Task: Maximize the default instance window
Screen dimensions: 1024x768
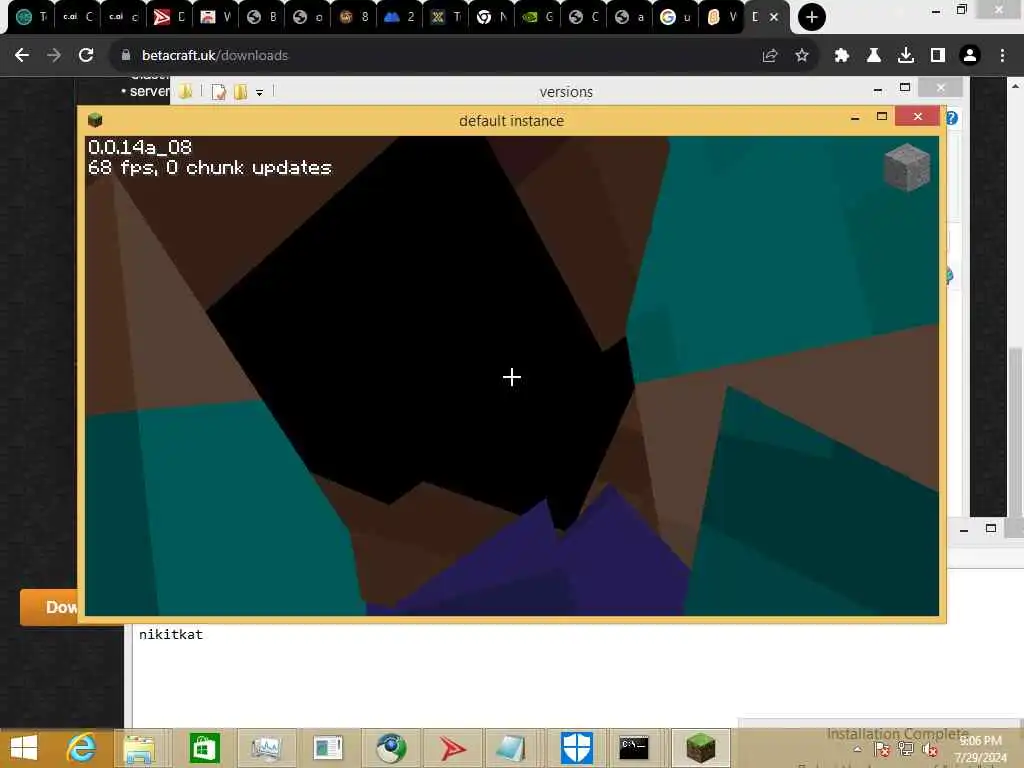Action: (882, 117)
